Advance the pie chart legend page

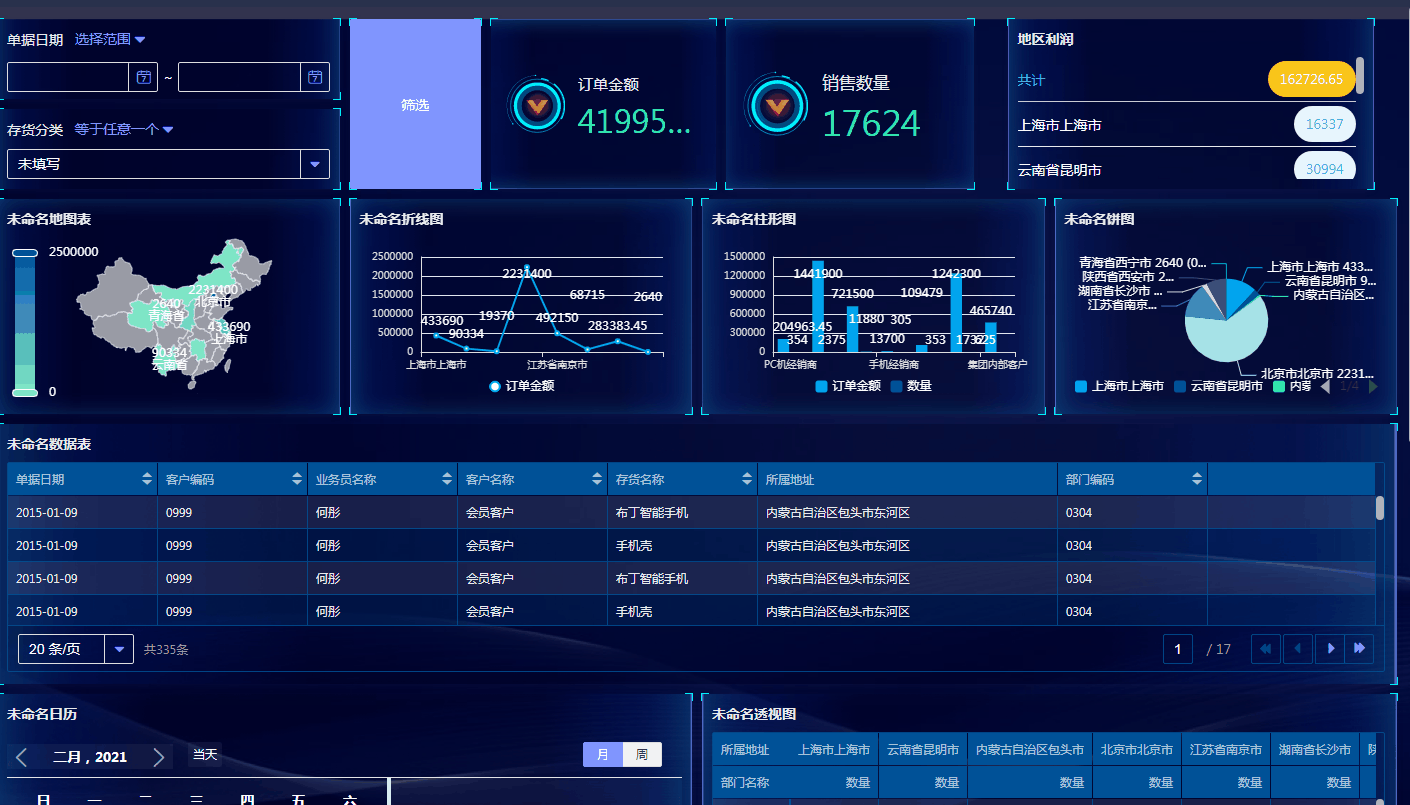(x=1373, y=386)
